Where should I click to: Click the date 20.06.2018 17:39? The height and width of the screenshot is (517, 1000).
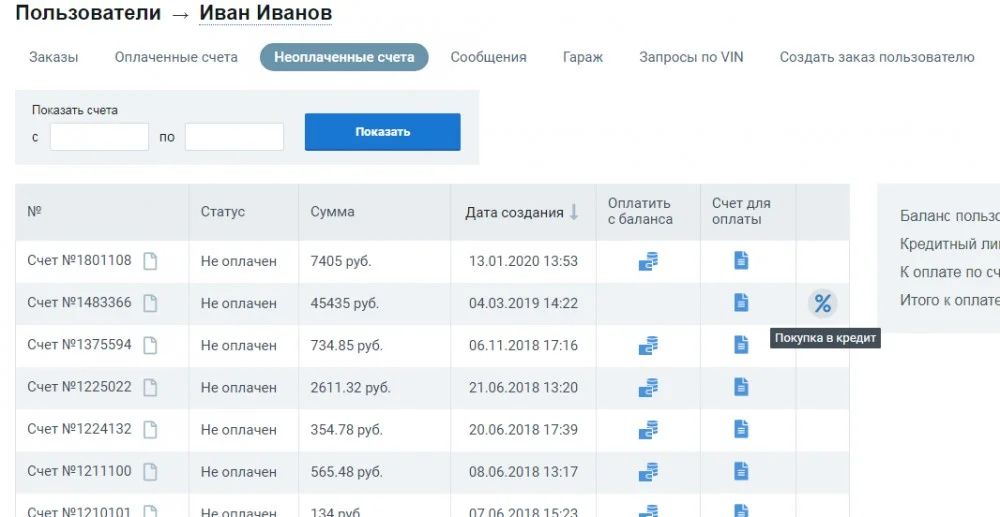(524, 430)
